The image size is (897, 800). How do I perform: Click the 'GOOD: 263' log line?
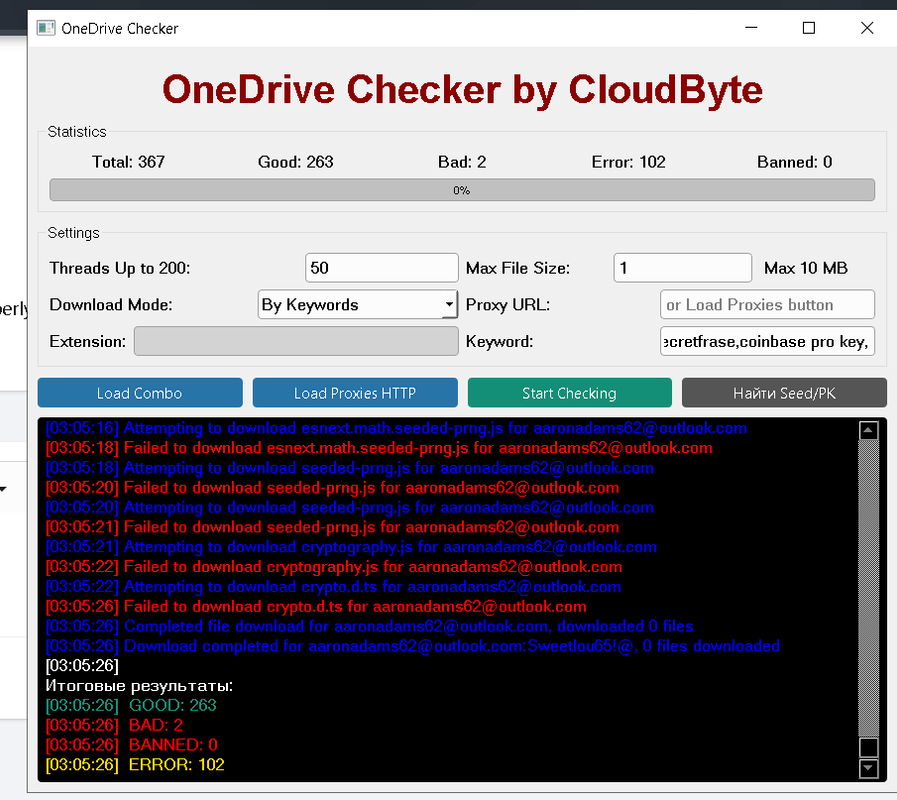point(131,705)
